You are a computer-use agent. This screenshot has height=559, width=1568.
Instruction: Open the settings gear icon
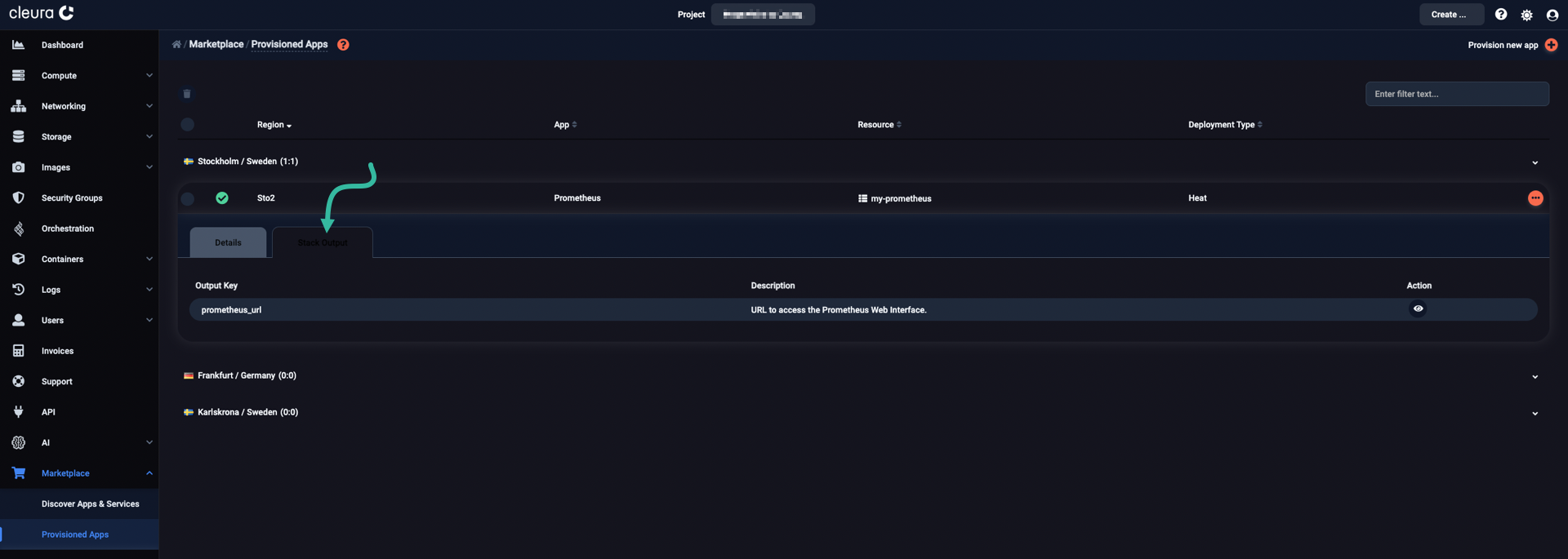click(1526, 15)
